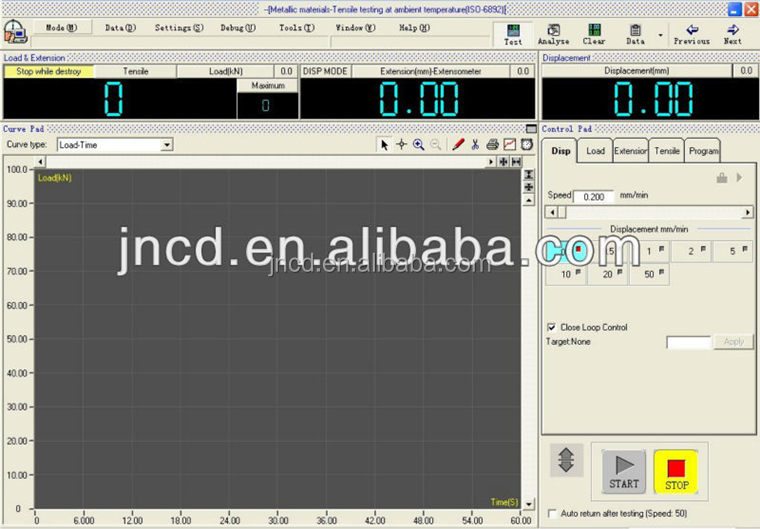Switch to the Tensile control tab
760x529 pixels.
(x=667, y=151)
